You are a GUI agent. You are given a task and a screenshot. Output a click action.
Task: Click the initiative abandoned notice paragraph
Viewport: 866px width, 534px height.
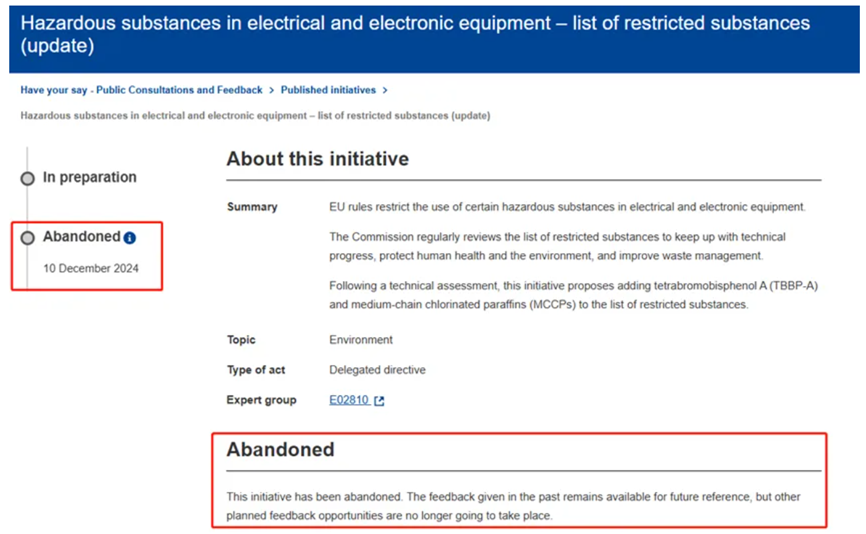[513, 506]
